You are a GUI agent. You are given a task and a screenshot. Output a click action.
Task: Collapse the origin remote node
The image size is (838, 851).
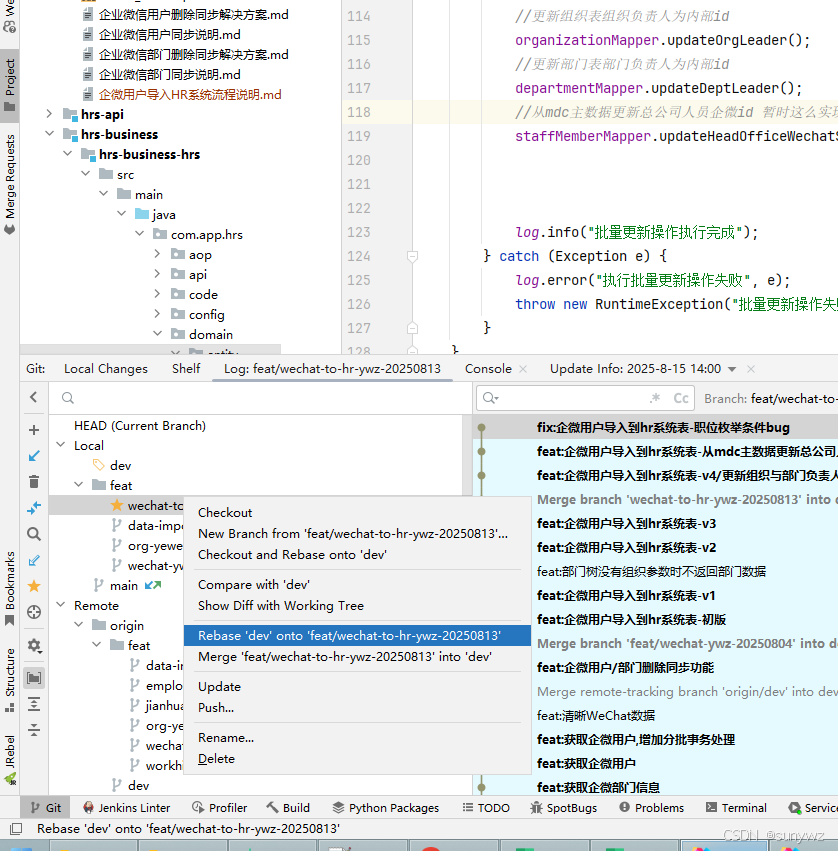coord(79,625)
